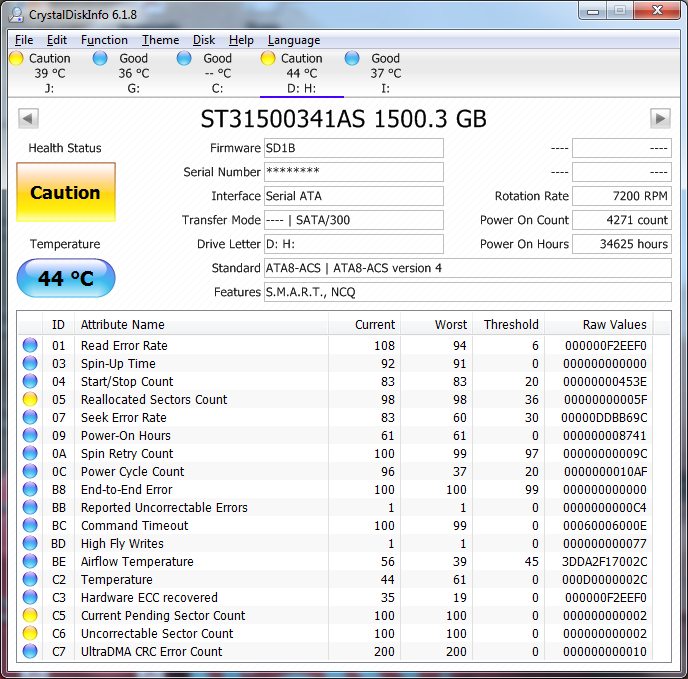Click the Rotation Rate field 7200 RPM
688x679 pixels.
click(x=622, y=196)
